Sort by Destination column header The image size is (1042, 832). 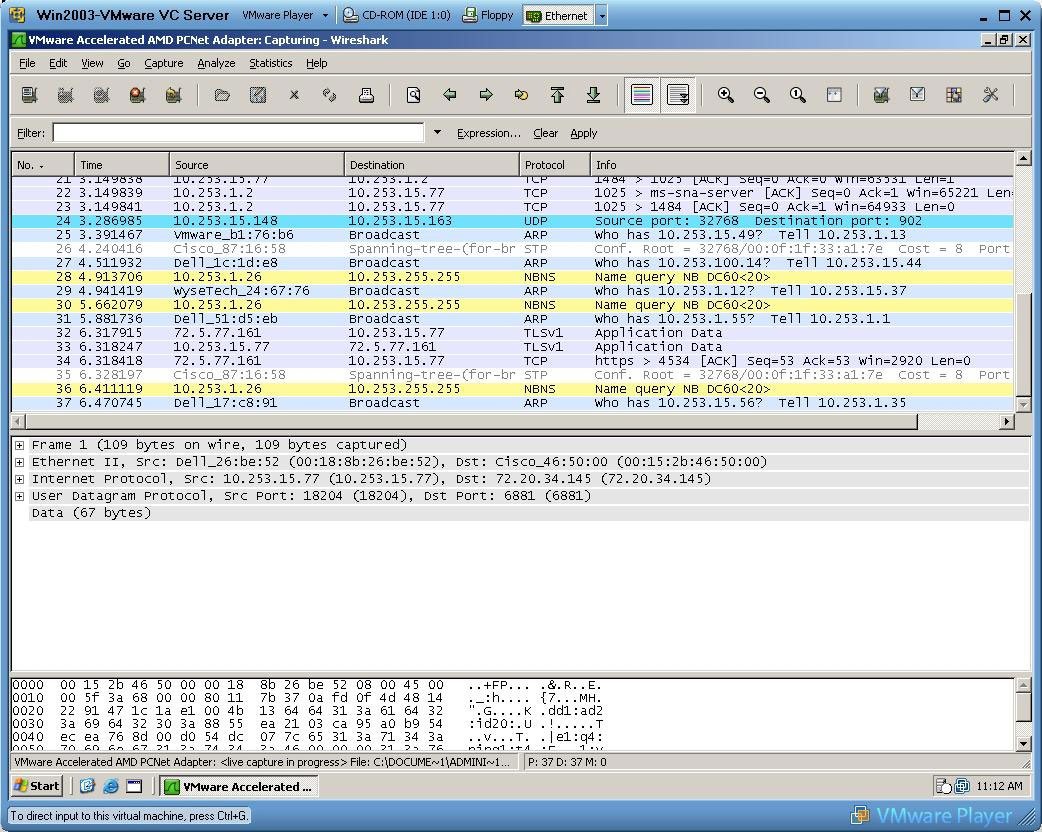coord(431,165)
